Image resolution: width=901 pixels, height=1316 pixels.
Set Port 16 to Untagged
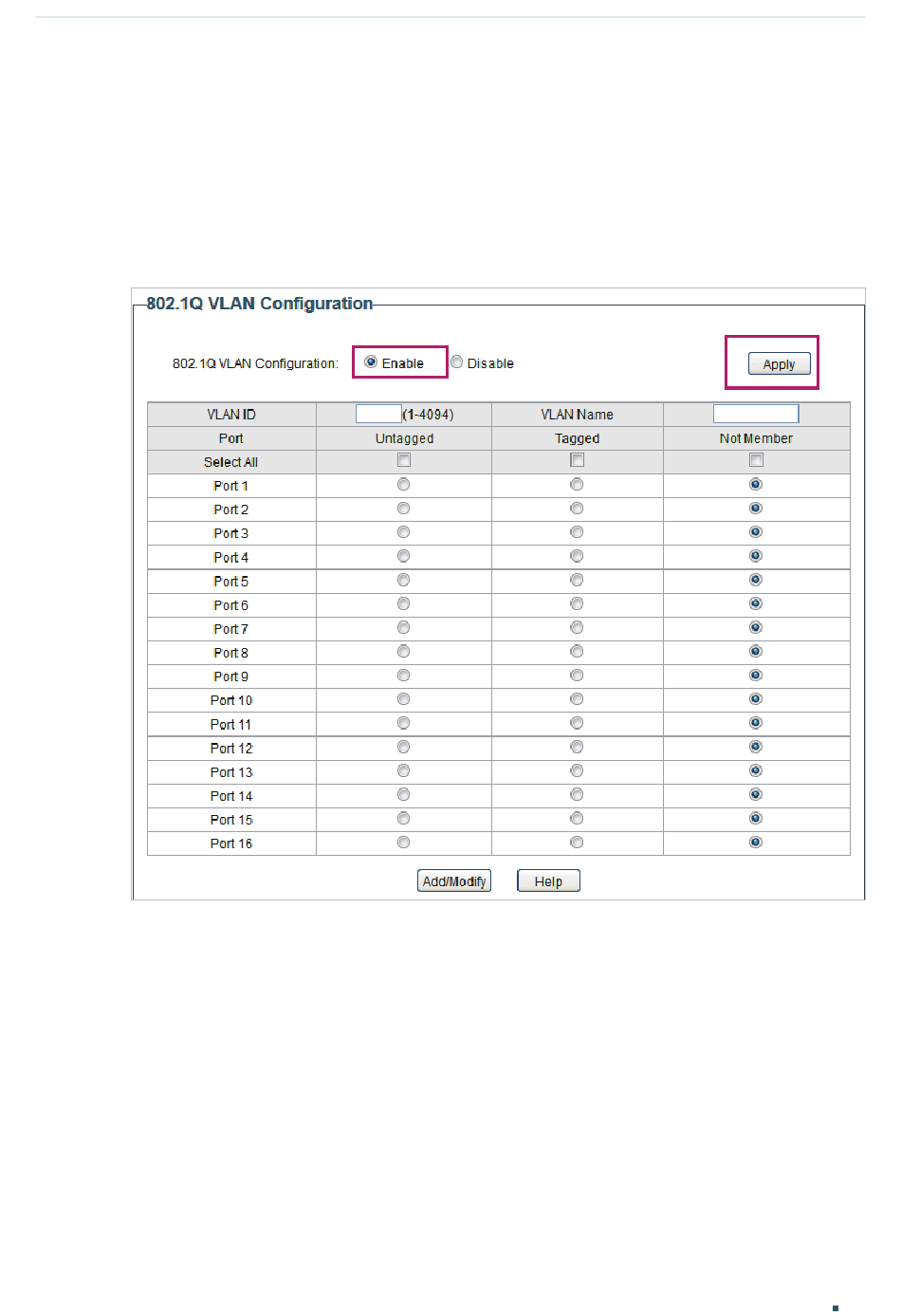(403, 843)
